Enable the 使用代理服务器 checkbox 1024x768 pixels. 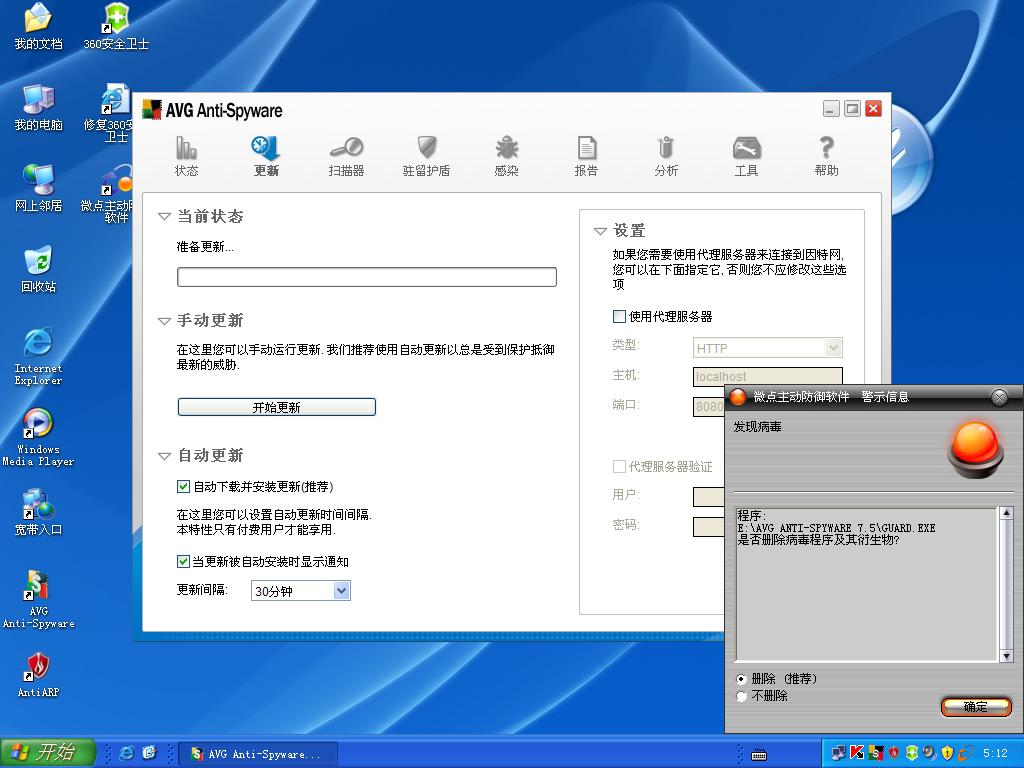pos(619,317)
